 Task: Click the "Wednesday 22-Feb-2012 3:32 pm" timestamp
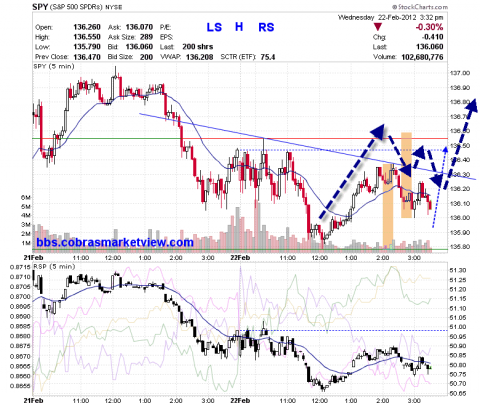click(x=390, y=17)
